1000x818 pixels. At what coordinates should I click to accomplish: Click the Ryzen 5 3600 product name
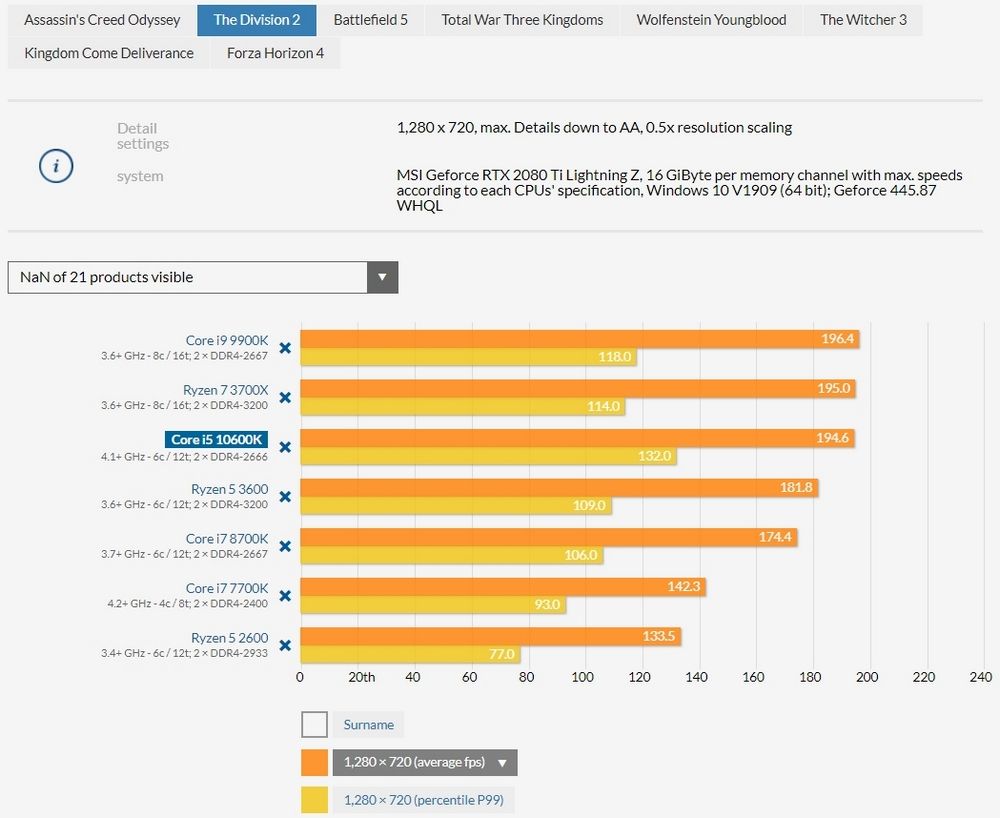[x=229, y=489]
